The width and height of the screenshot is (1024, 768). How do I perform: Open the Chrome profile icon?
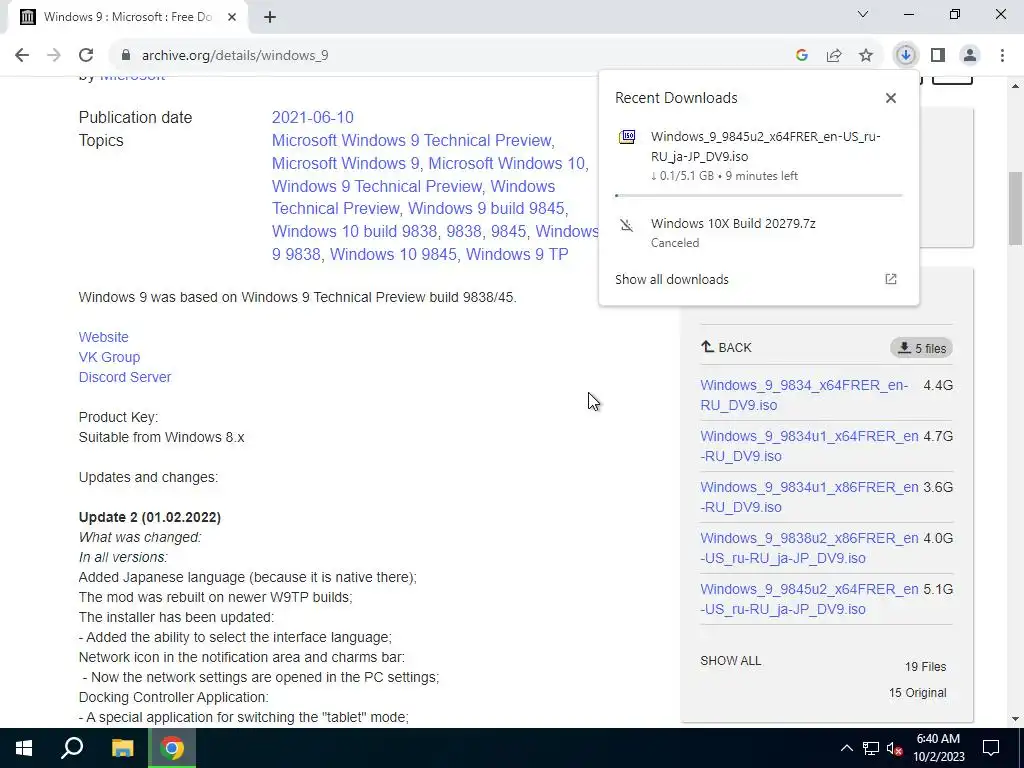click(970, 56)
